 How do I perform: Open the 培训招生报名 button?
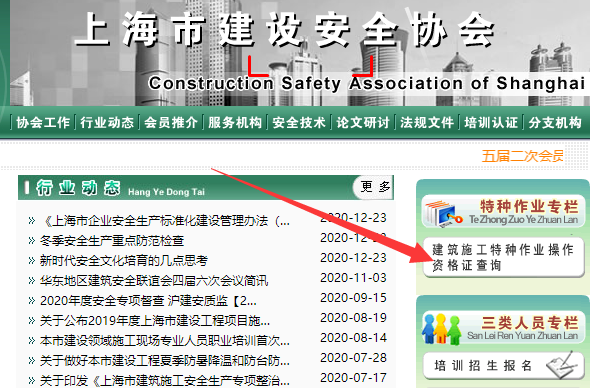click(503, 366)
